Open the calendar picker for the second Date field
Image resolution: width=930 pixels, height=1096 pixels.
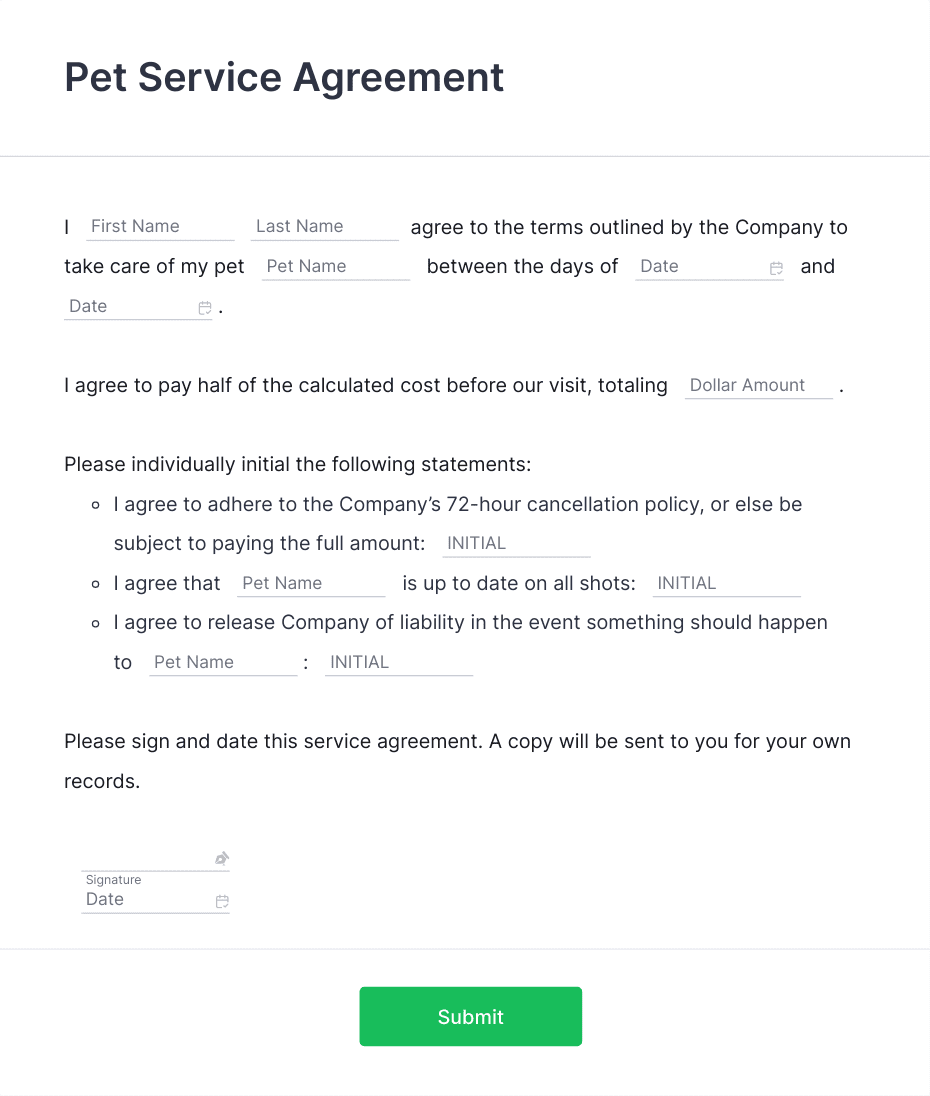point(205,308)
